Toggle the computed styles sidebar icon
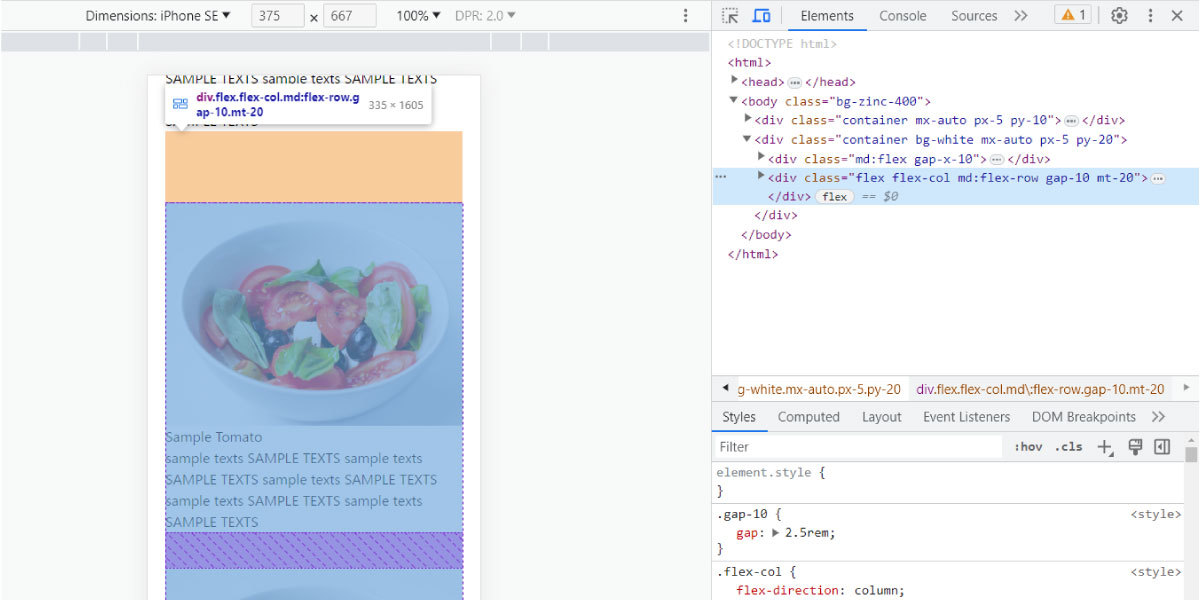This screenshot has height=600, width=1200. coord(1162,447)
